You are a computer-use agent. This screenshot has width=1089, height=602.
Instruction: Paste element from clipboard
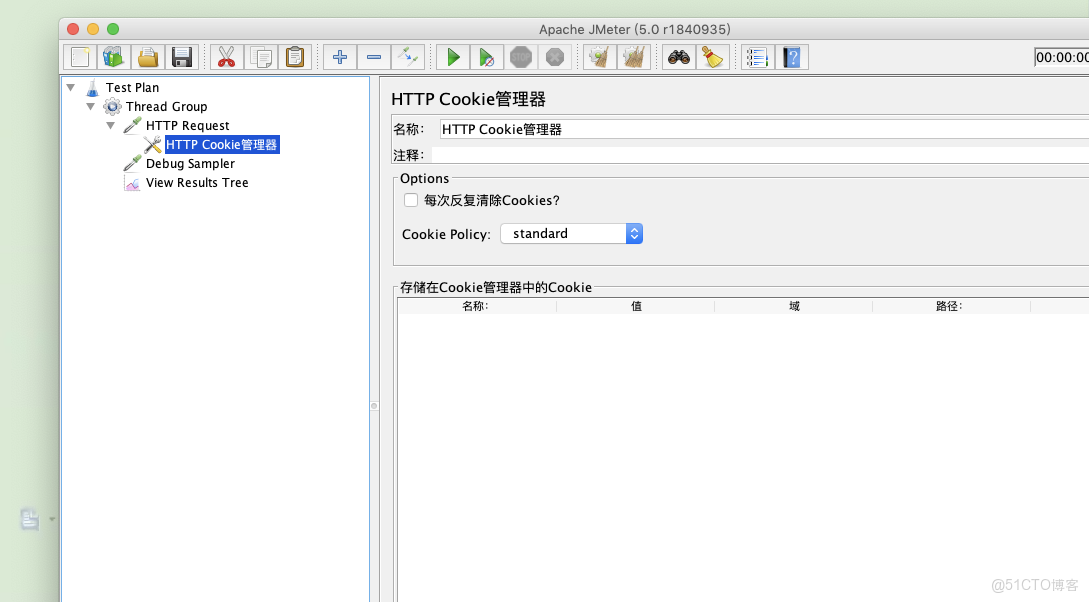295,57
